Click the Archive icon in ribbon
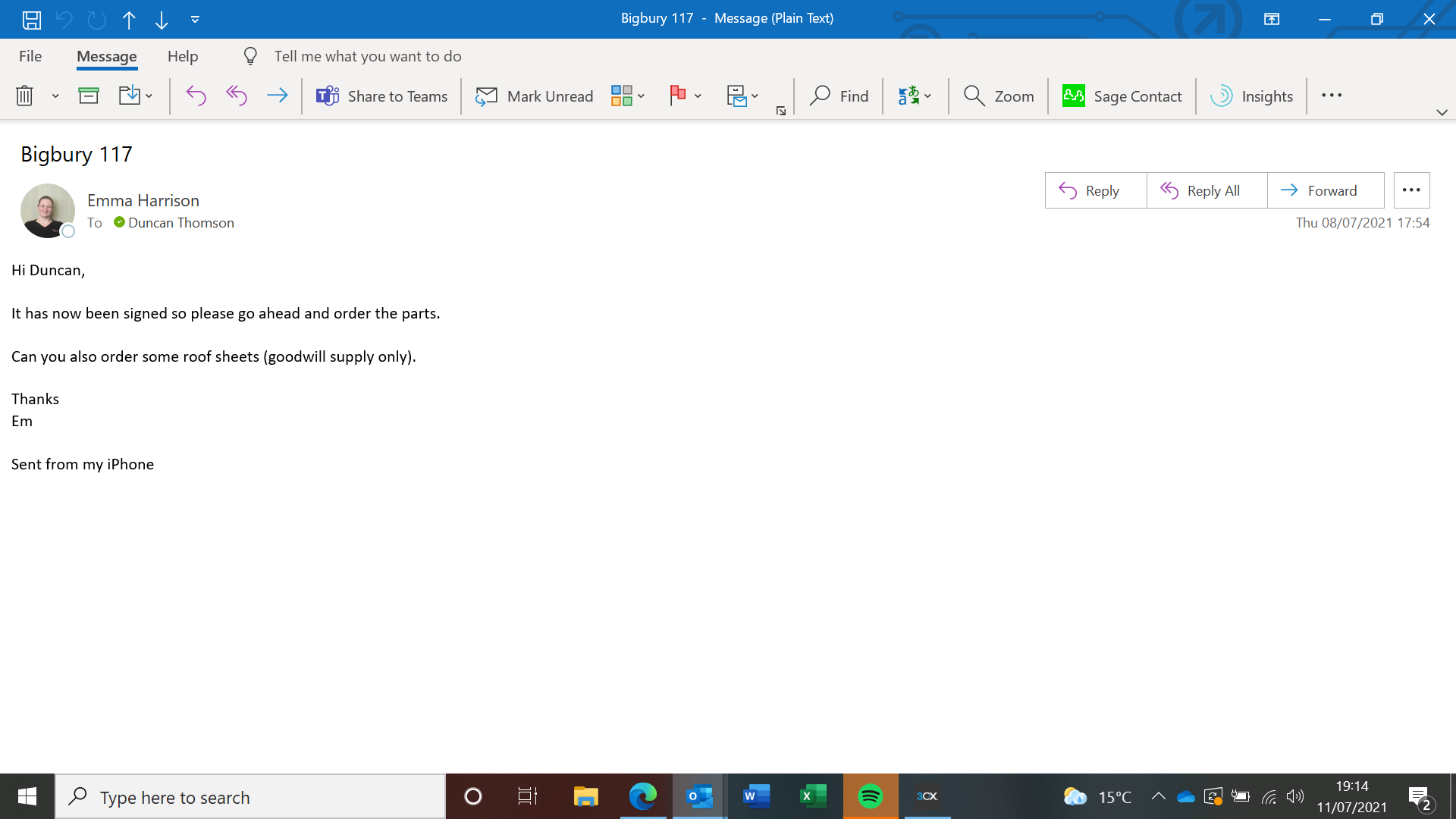 click(x=89, y=96)
